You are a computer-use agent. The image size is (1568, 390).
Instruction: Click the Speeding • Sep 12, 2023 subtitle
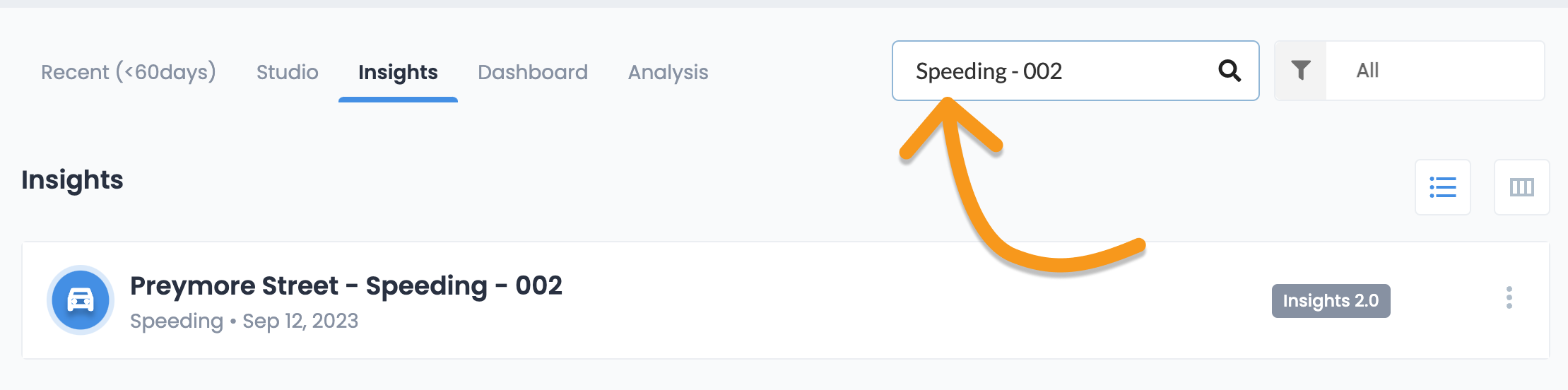(x=244, y=321)
